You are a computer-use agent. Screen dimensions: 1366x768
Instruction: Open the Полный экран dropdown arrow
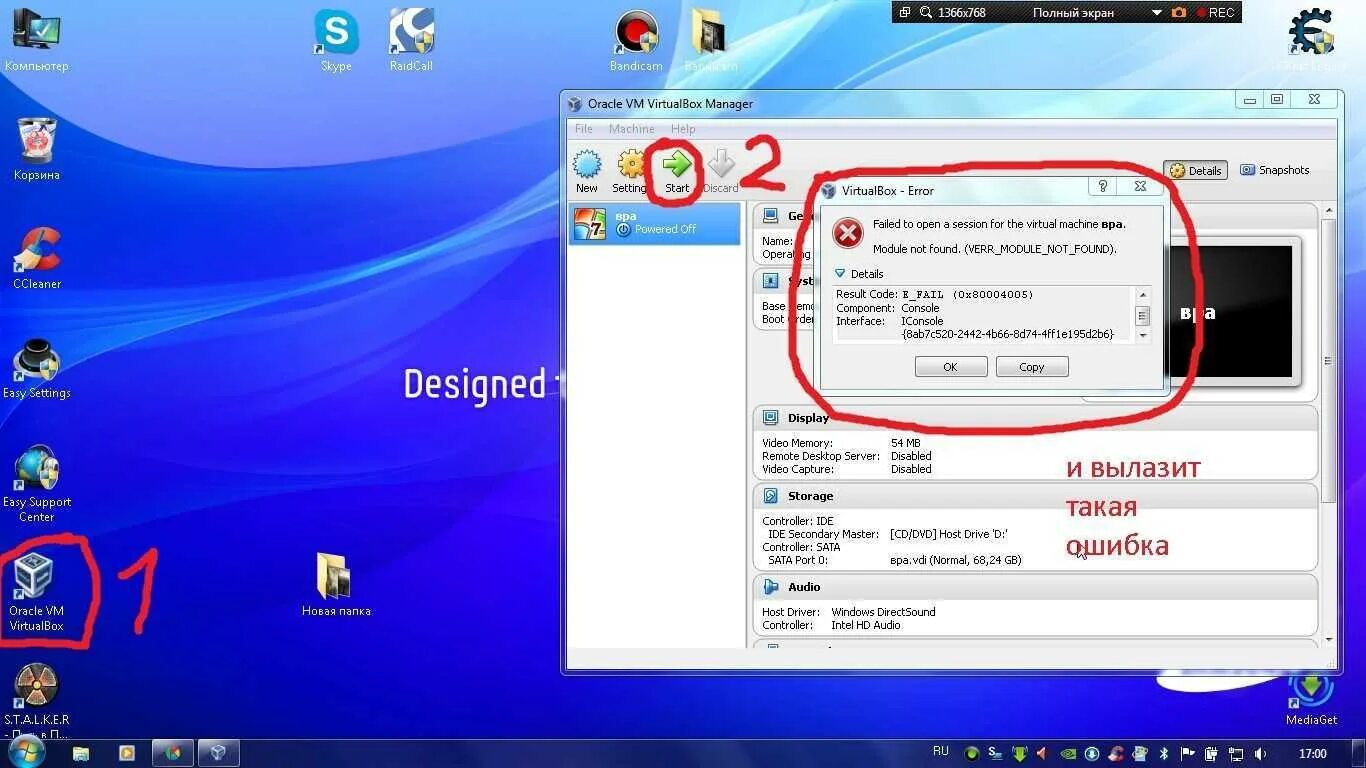click(1157, 12)
